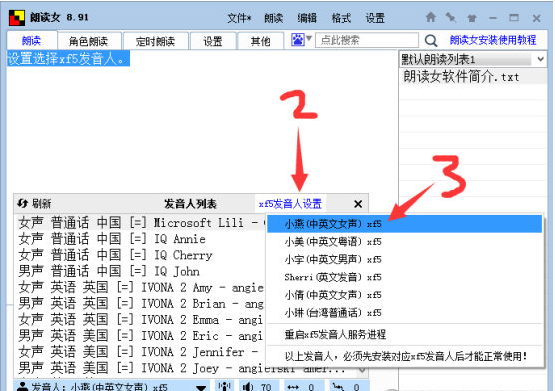Focus the 点此搜索 search field
Viewport: 555px width, 391px height.
click(x=367, y=40)
